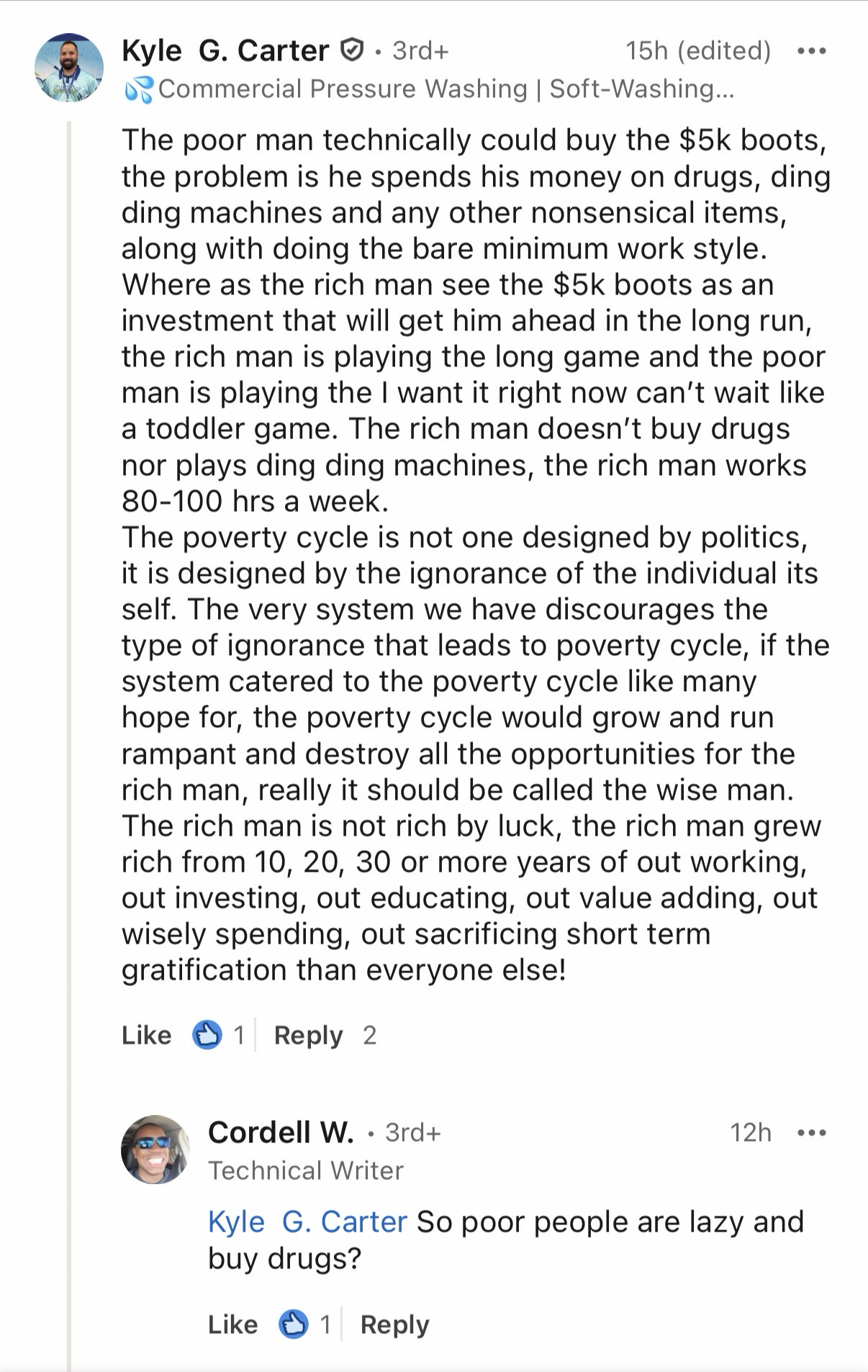The height and width of the screenshot is (1372, 868).
Task: Like Kyle G. Carter's comment
Action: click(147, 1035)
